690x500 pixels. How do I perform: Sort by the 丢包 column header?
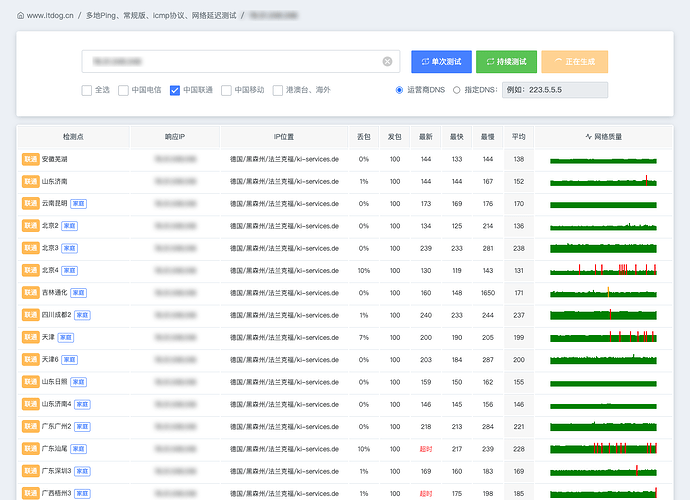(x=363, y=137)
